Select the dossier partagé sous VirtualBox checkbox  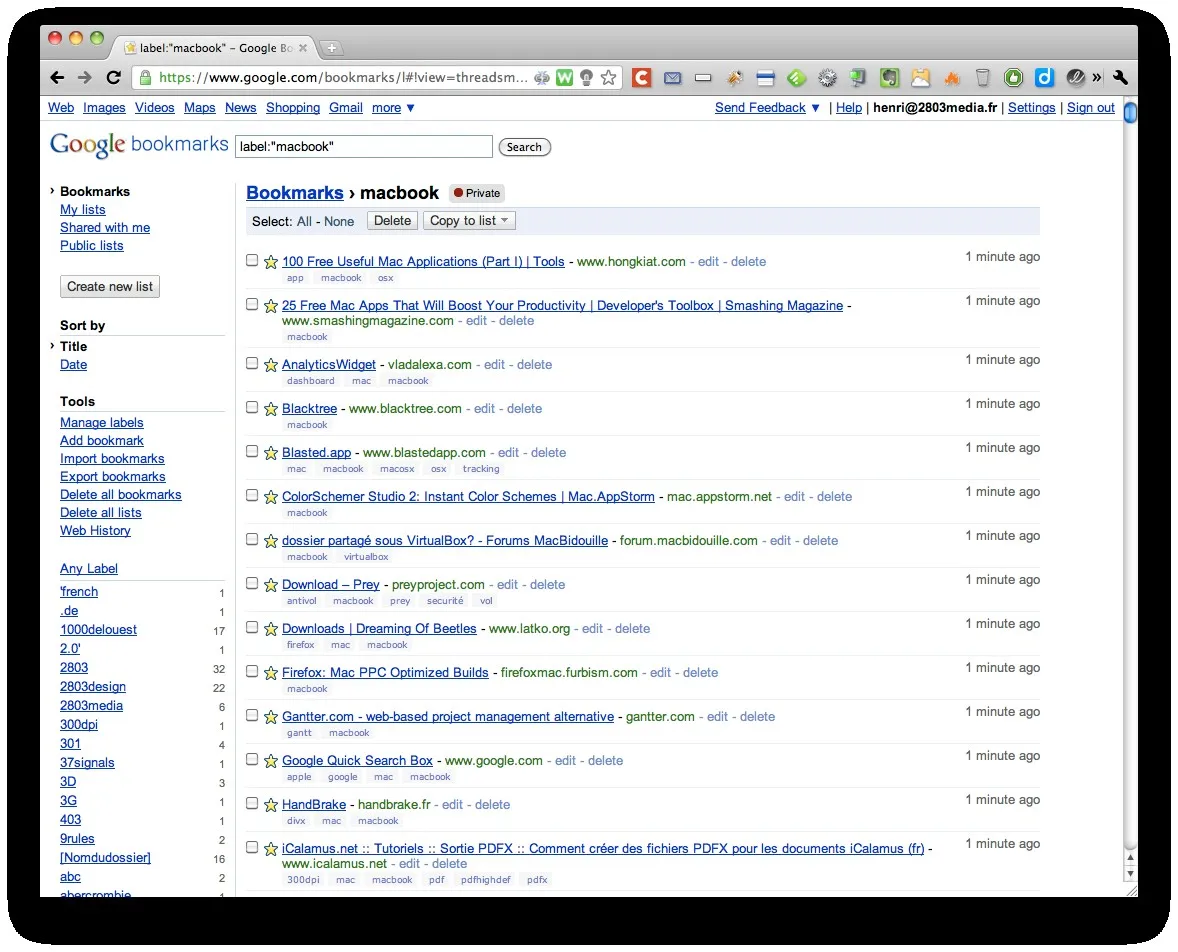pyautogui.click(x=252, y=539)
